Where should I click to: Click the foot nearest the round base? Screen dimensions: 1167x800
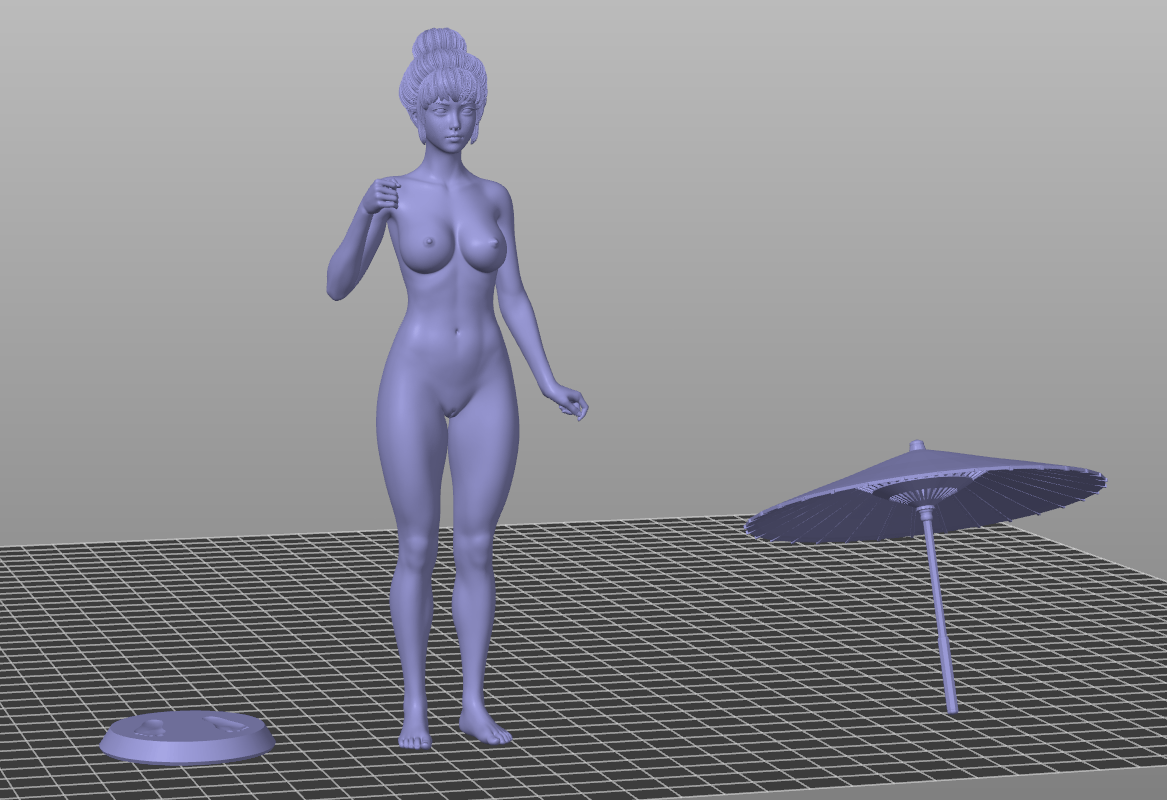click(414, 736)
